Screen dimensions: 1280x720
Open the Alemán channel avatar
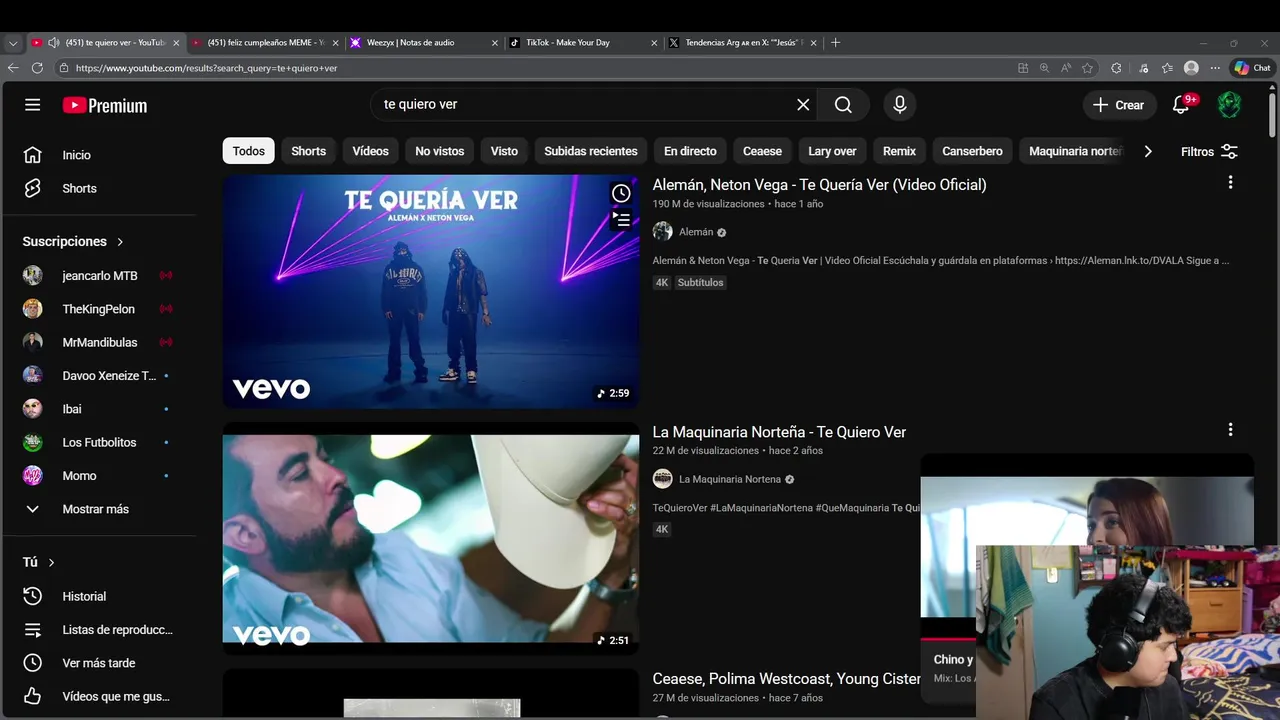tap(662, 232)
